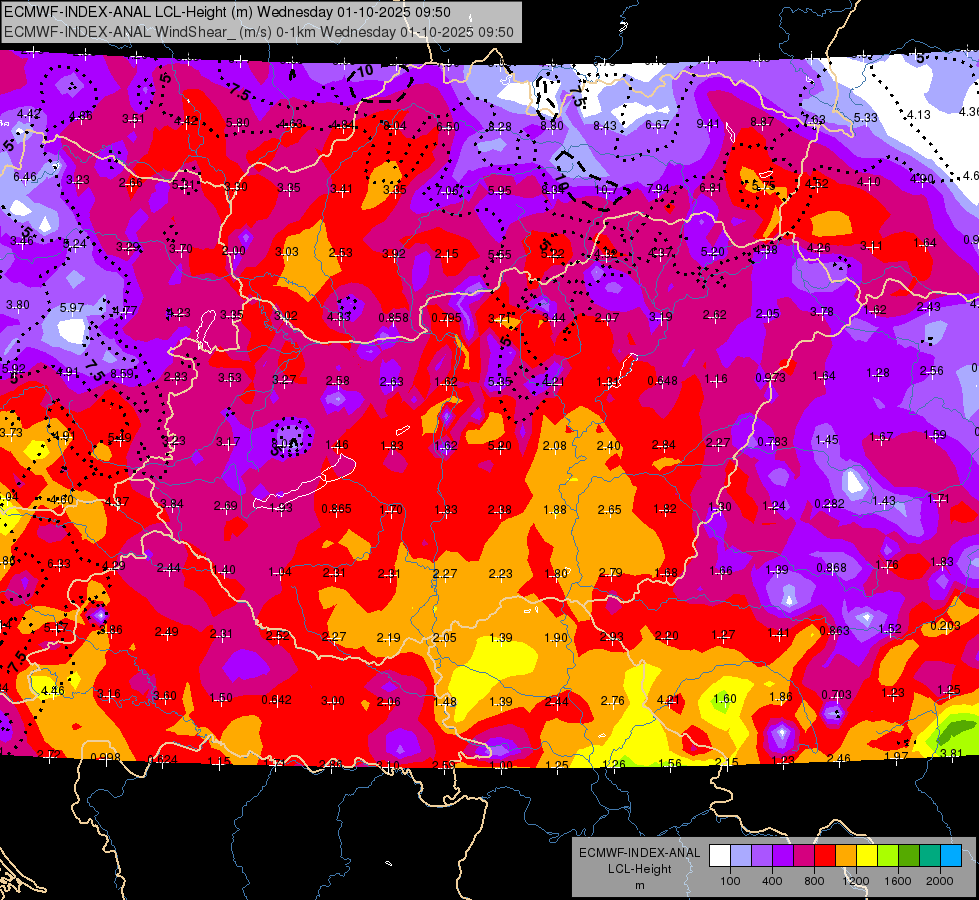Choose the orange legend swatch
This screenshot has width=979, height=900.
coord(846,855)
